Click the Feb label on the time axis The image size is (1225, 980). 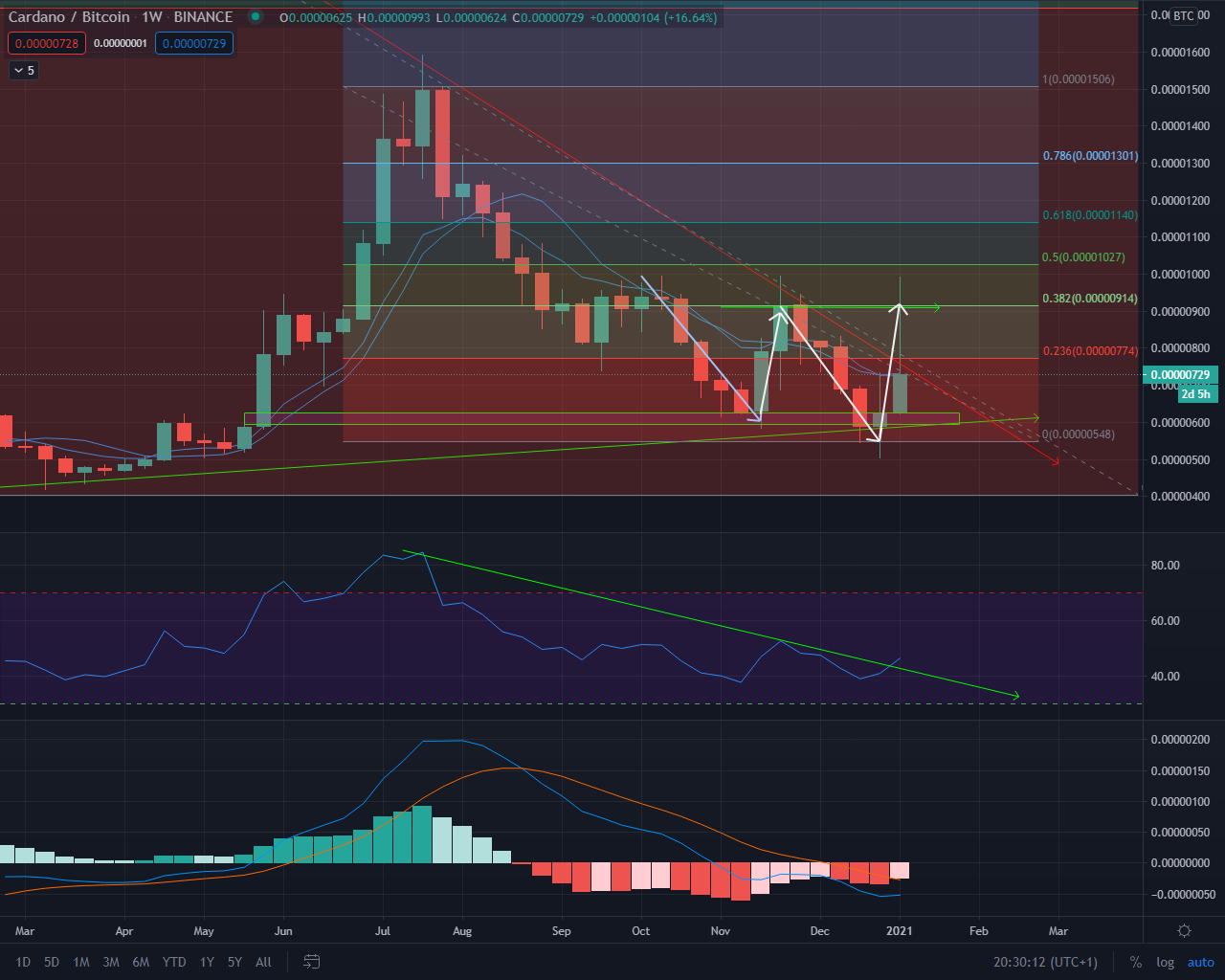(x=978, y=931)
